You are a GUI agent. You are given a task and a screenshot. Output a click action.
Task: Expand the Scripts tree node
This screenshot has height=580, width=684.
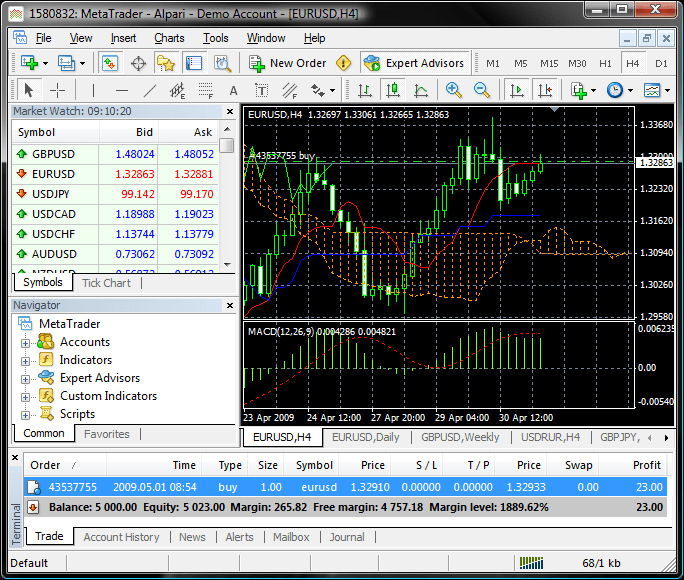pyautogui.click(x=25, y=415)
